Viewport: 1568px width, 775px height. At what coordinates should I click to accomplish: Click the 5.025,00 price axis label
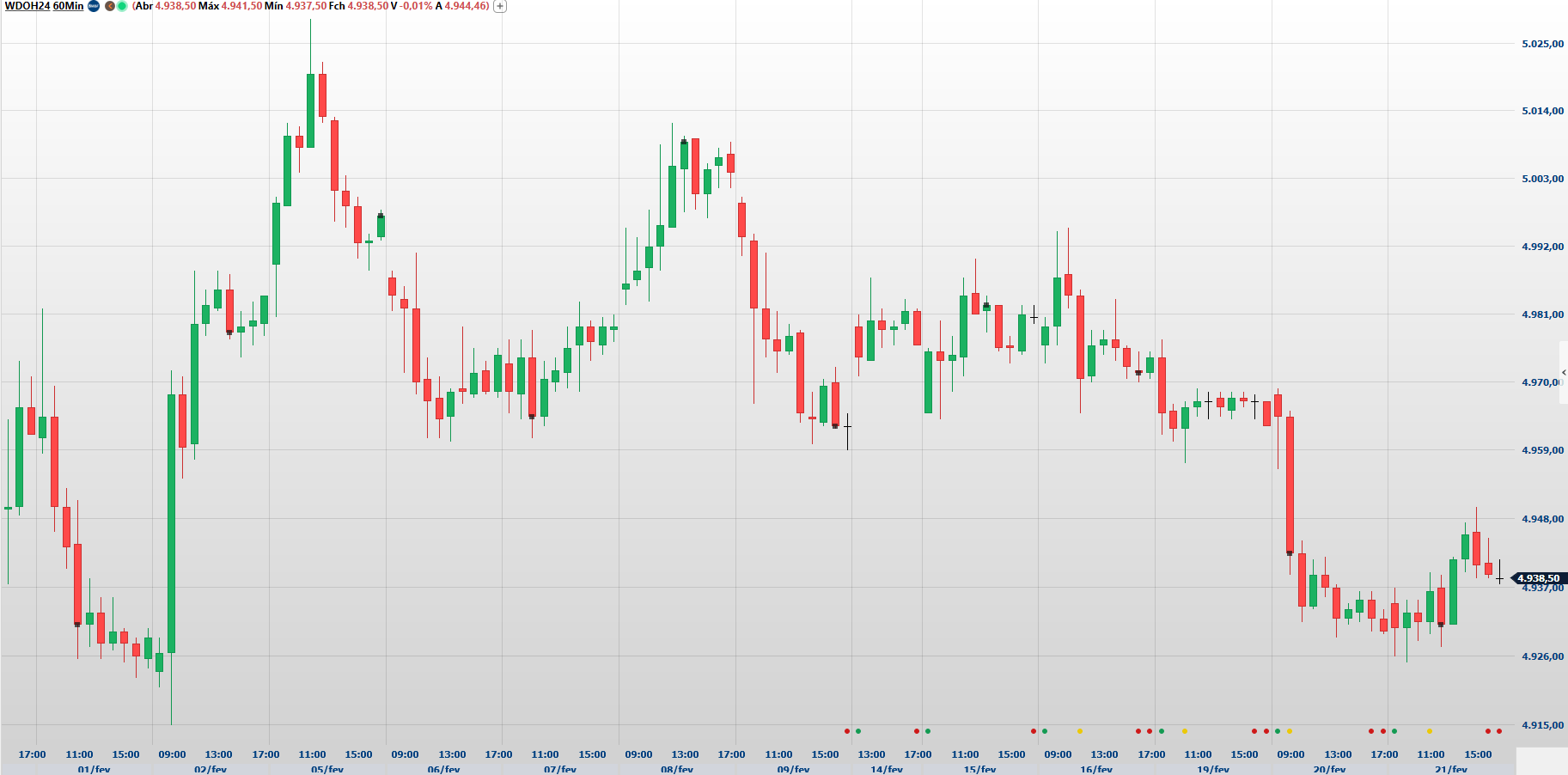pyautogui.click(x=1543, y=44)
